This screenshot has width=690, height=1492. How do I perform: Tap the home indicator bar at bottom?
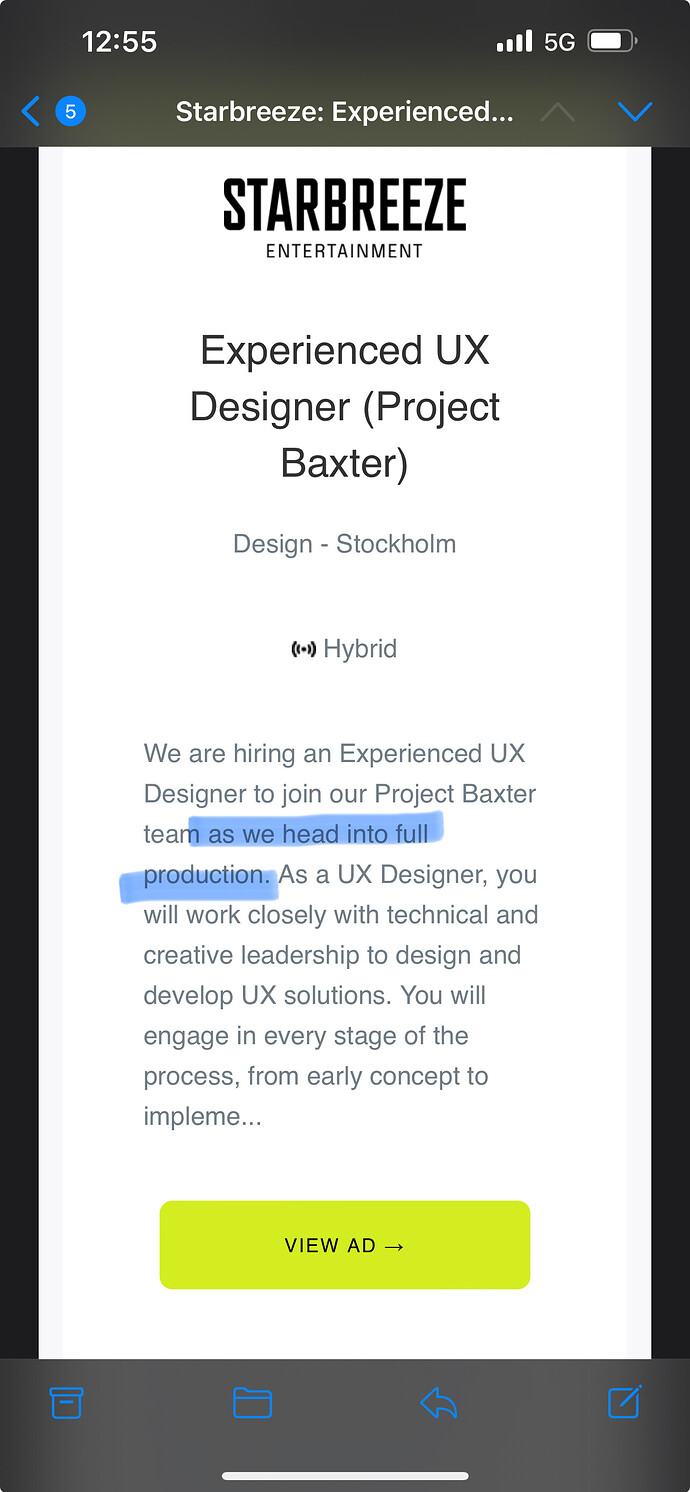(x=345, y=1476)
